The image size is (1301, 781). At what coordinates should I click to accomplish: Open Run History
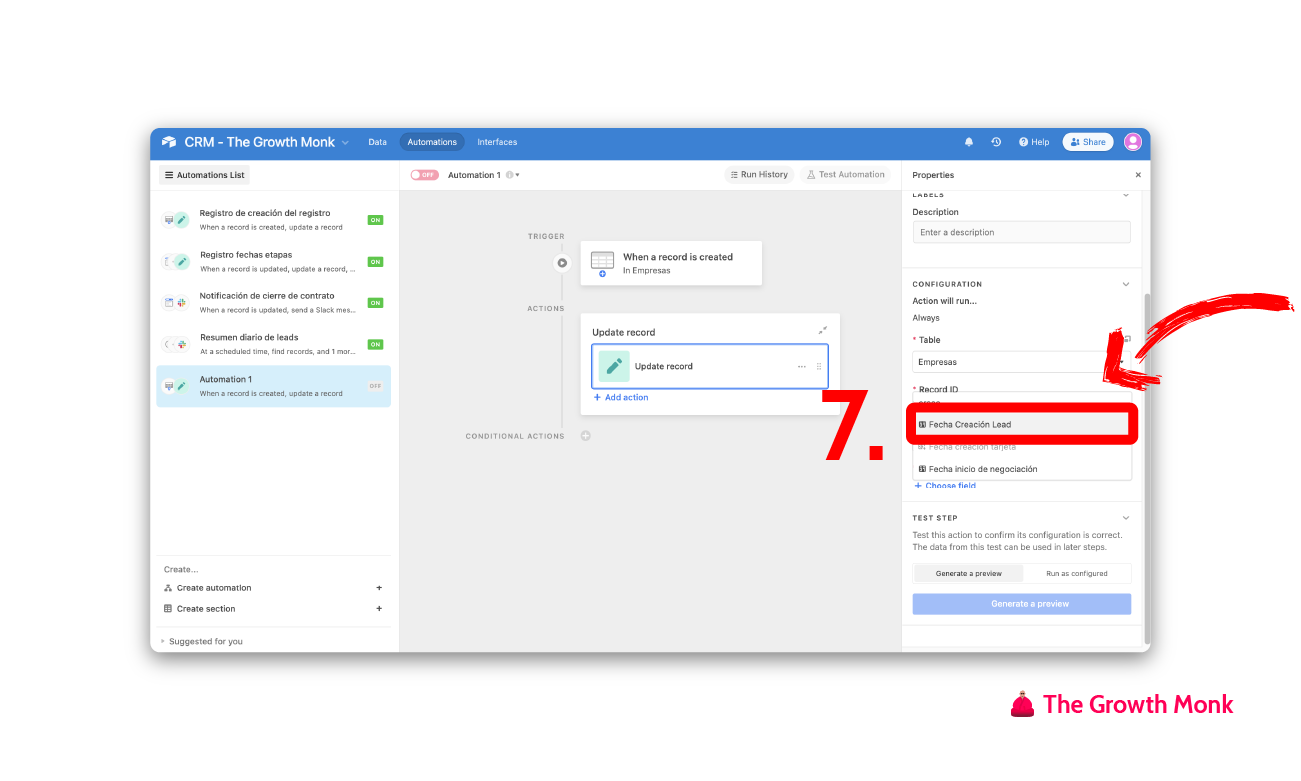(759, 175)
